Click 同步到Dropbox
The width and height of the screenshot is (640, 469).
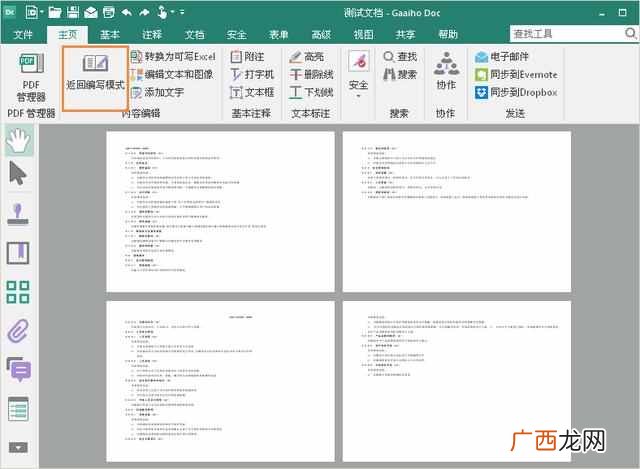[516, 93]
